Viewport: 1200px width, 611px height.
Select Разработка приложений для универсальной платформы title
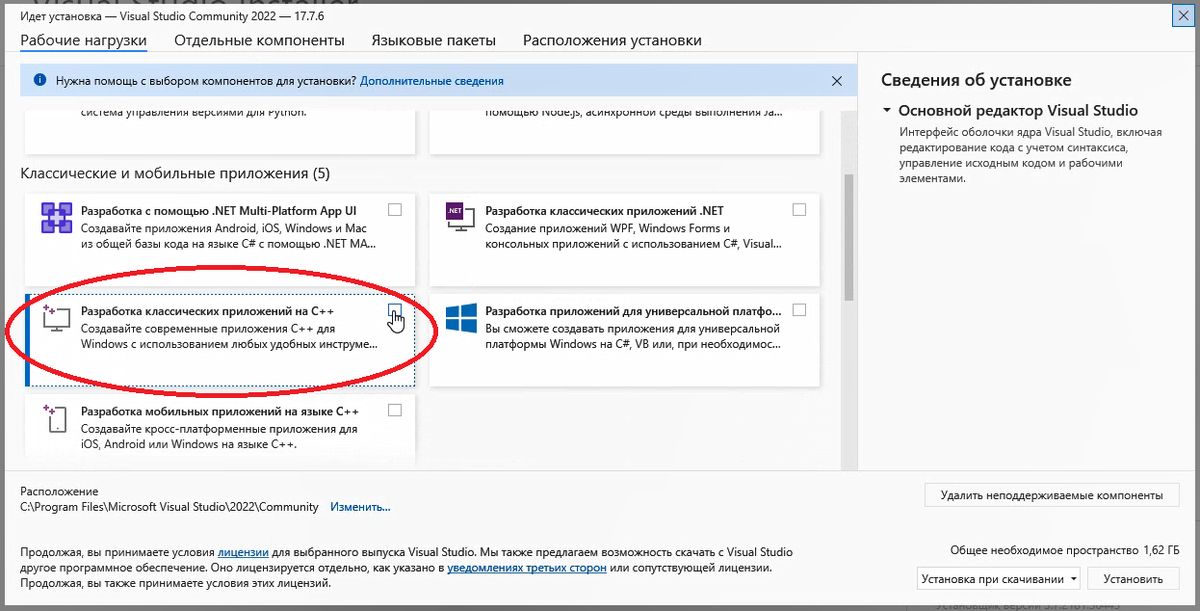[631, 311]
